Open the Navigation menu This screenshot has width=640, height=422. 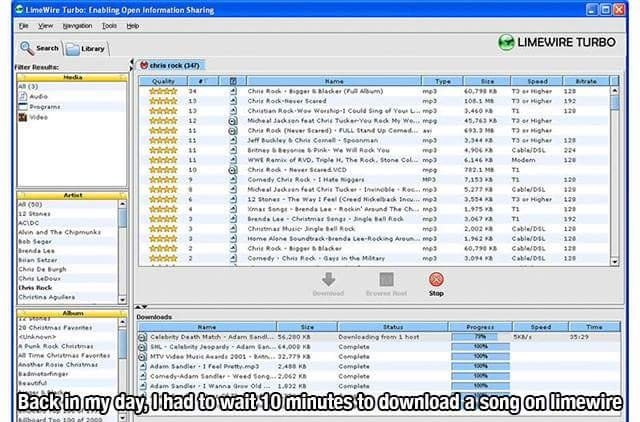coord(77,26)
